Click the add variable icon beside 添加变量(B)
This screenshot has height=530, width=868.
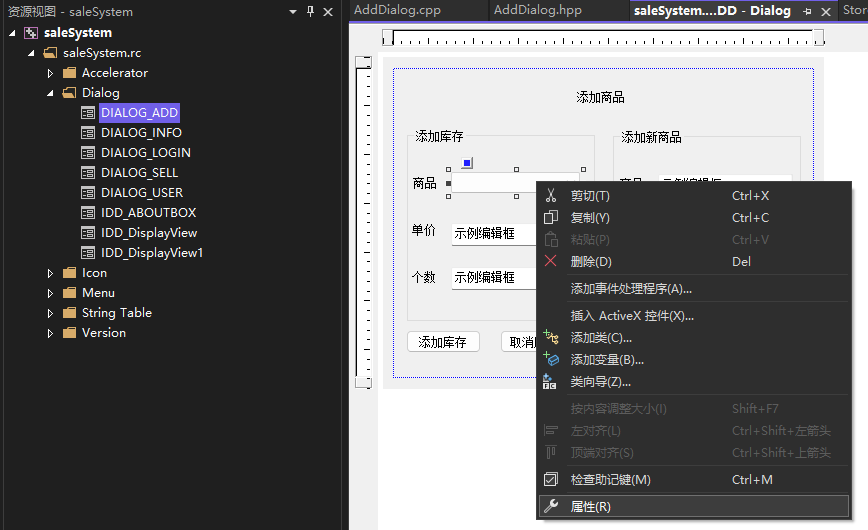tap(551, 359)
